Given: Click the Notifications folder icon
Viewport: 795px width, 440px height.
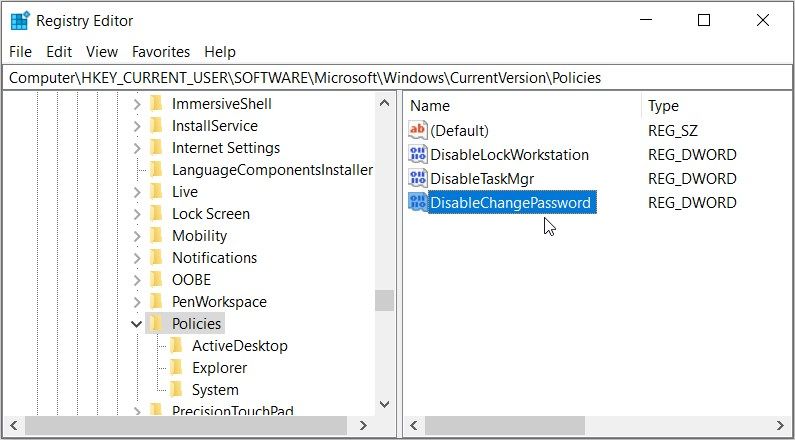Looking at the screenshot, I should click(x=156, y=258).
